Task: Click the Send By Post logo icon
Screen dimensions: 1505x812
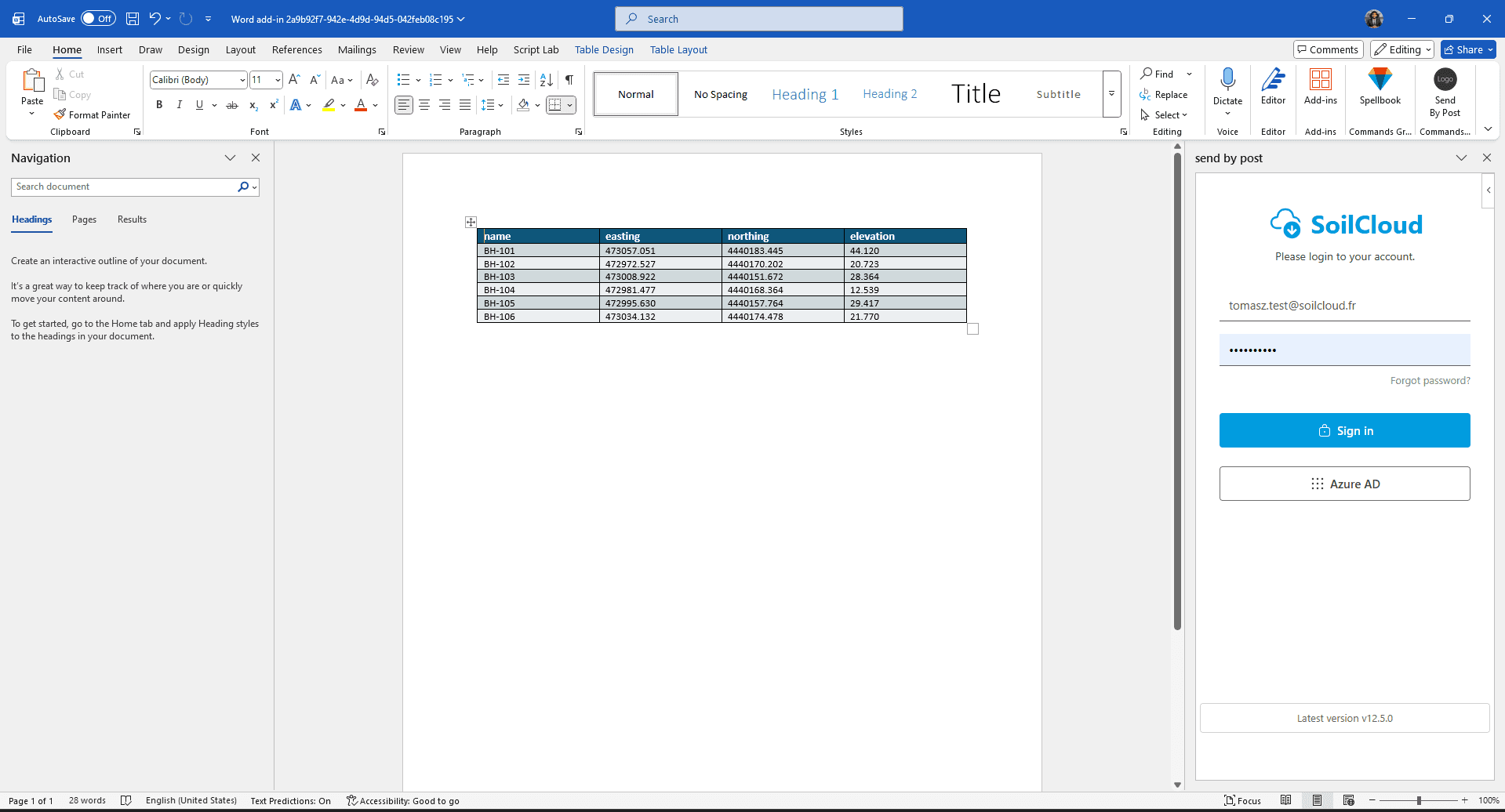Action: coord(1445,79)
